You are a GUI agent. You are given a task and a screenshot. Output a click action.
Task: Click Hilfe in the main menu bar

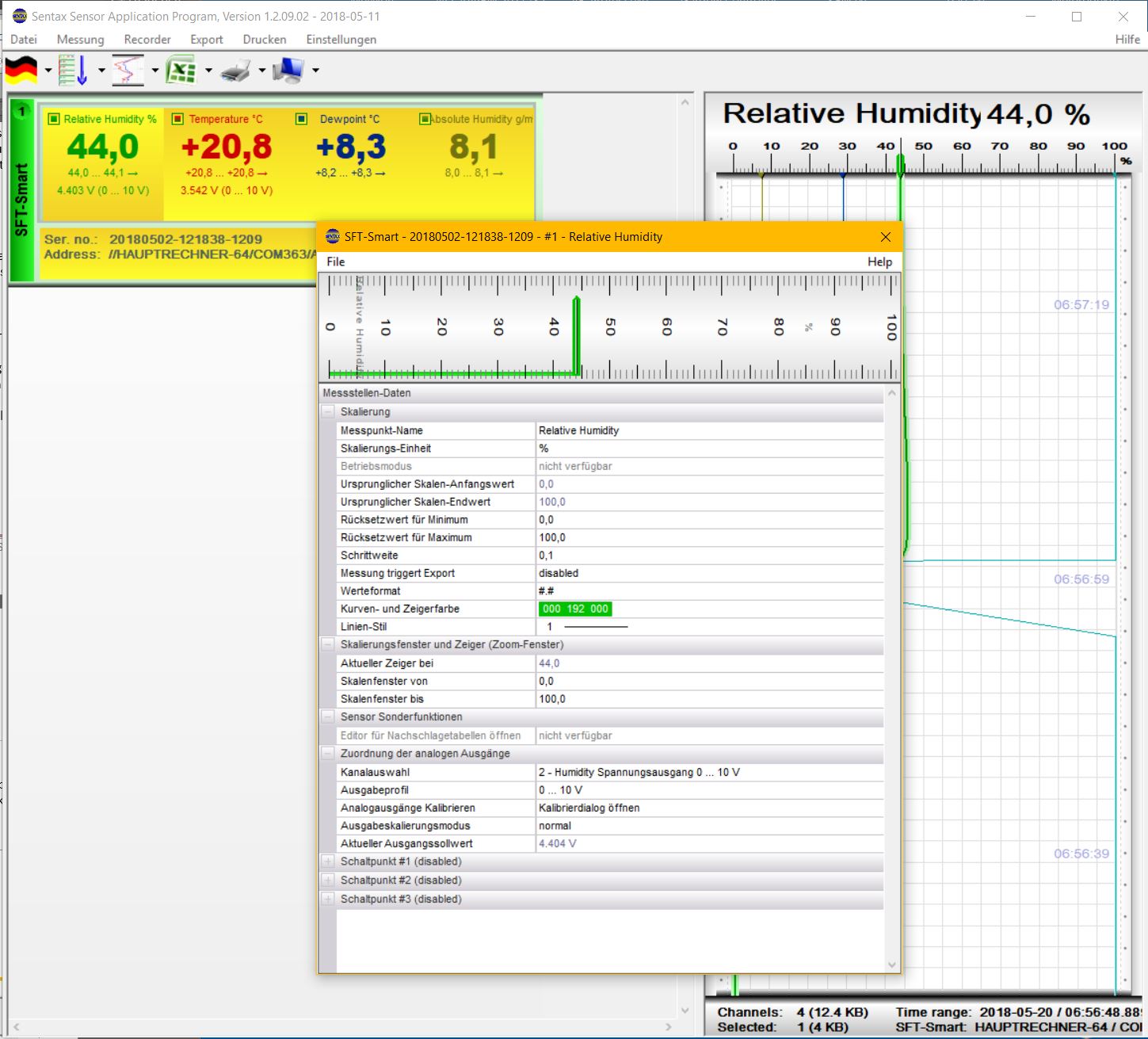click(x=1127, y=39)
